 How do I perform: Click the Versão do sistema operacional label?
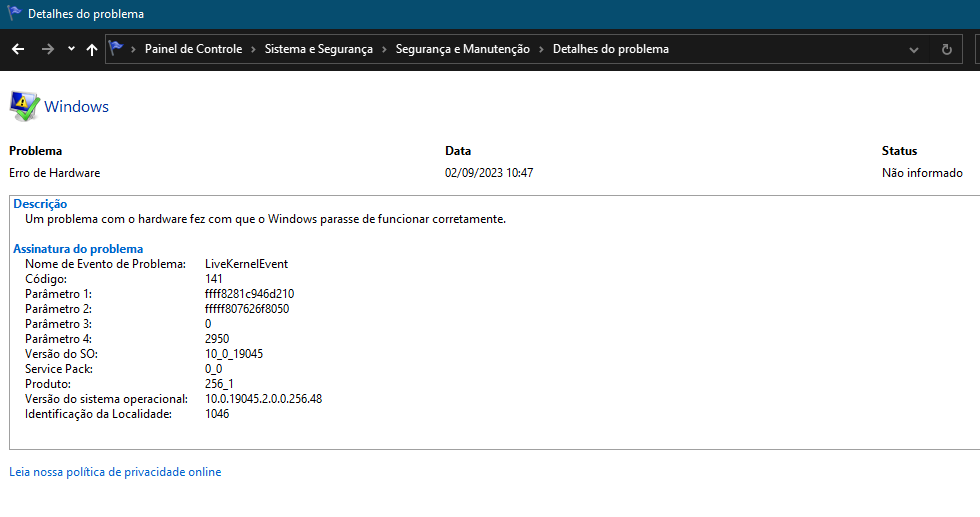(106, 399)
